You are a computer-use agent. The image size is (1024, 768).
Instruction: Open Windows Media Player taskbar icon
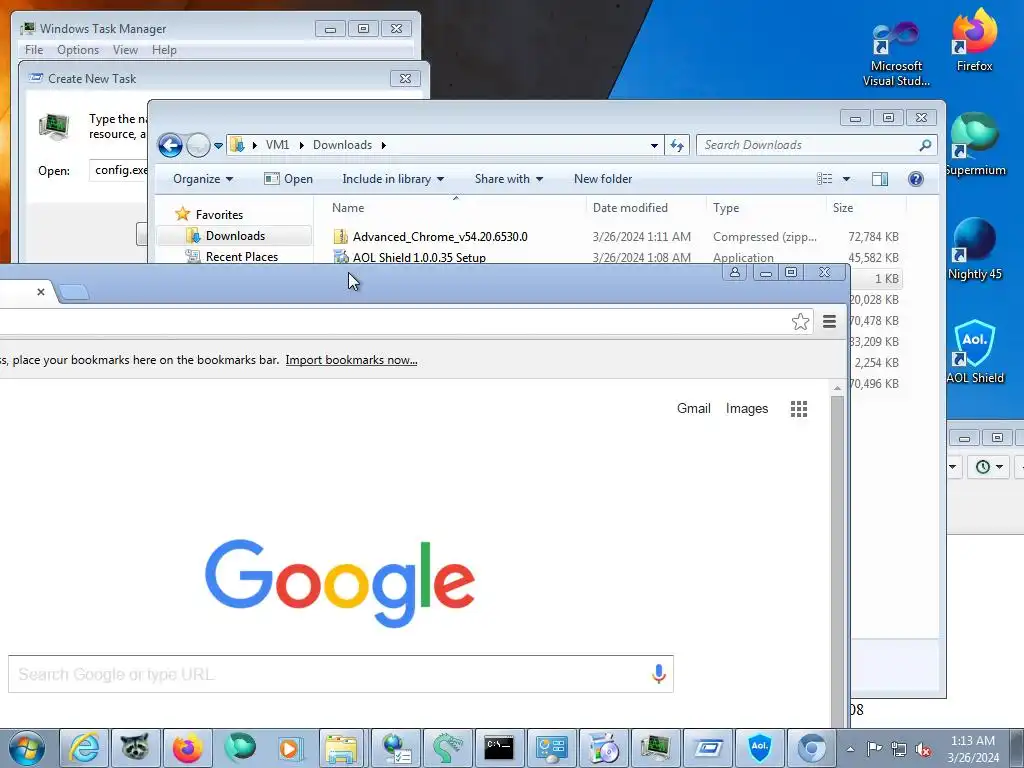(x=290, y=748)
